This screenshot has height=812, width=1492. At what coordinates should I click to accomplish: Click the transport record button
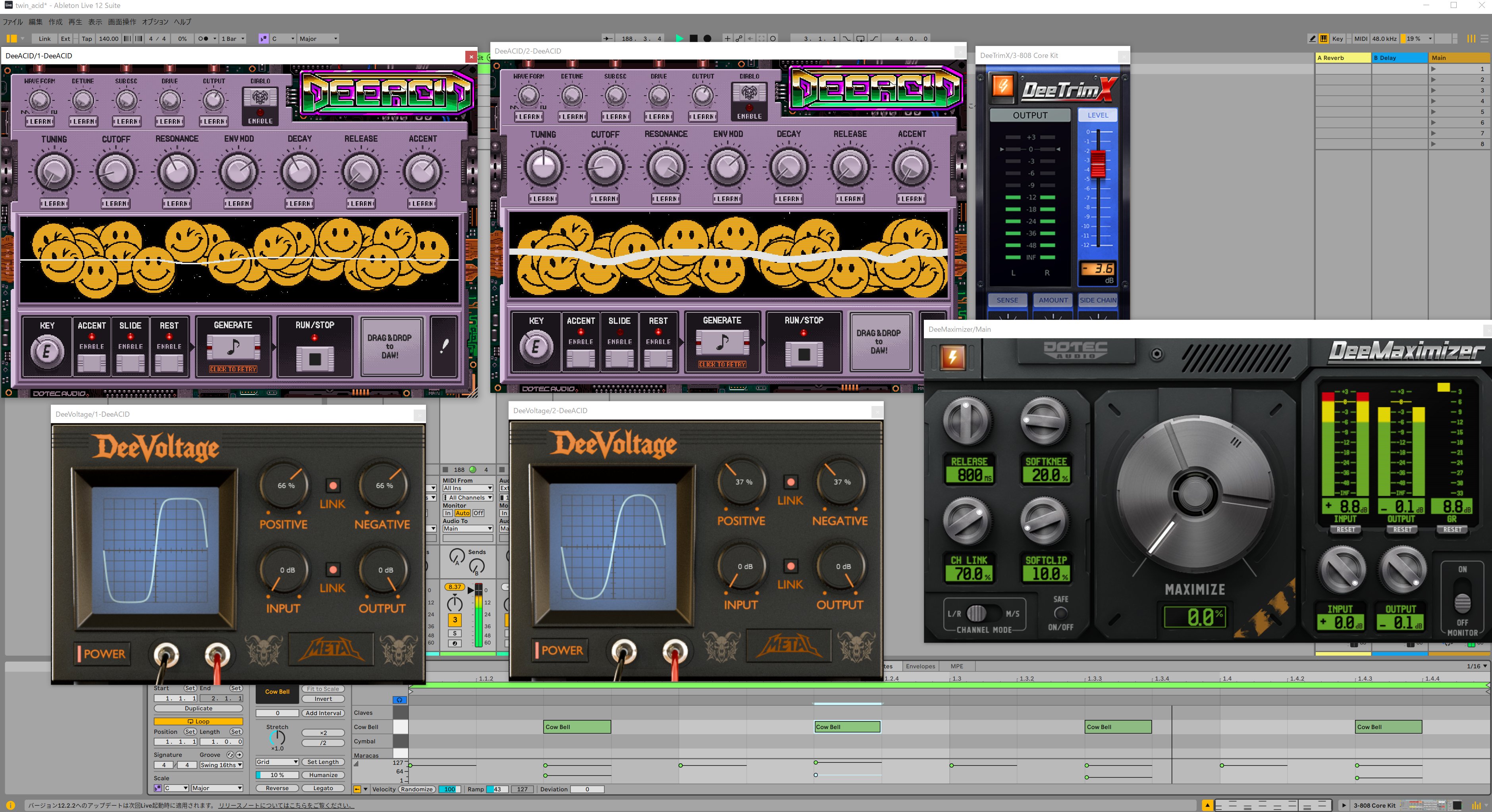(707, 39)
